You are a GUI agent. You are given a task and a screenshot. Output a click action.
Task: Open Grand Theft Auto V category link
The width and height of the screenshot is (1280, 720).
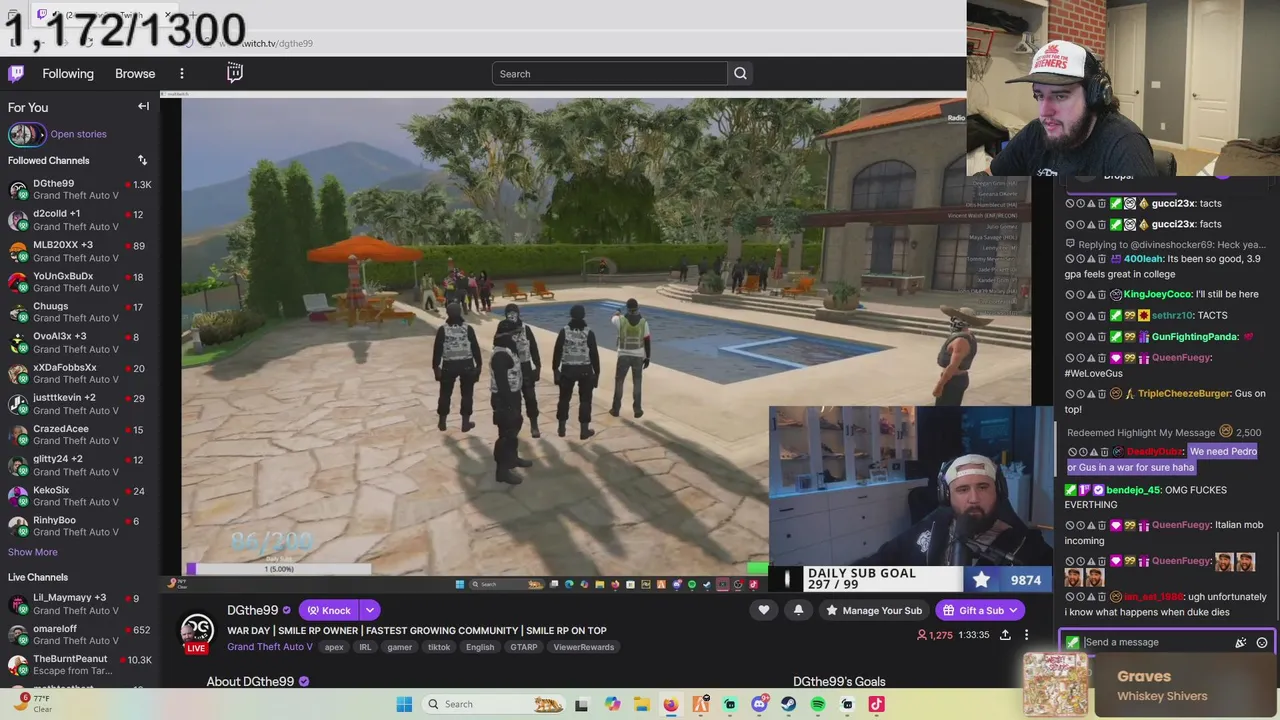[270, 647]
